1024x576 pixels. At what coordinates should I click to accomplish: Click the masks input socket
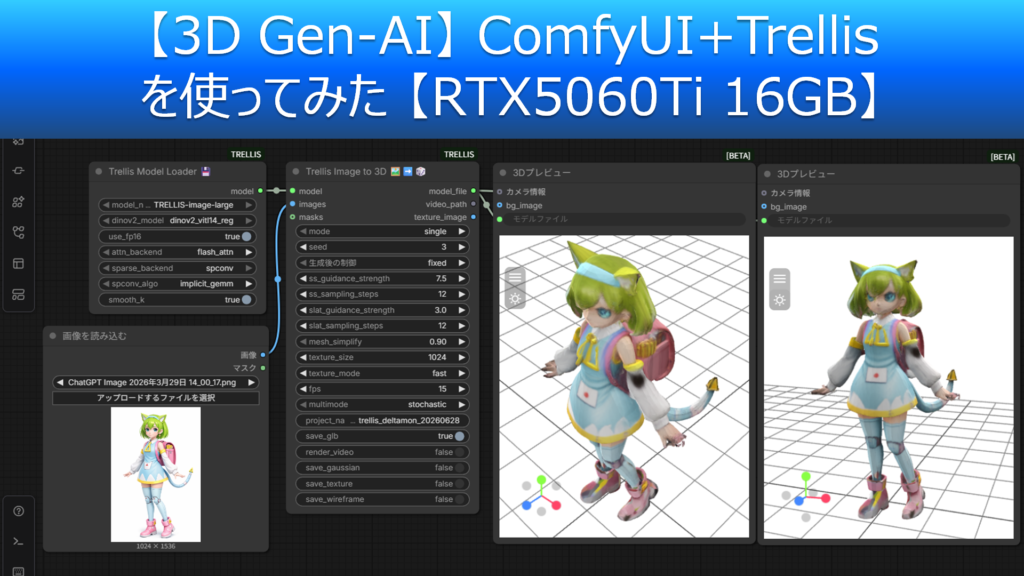tap(293, 217)
